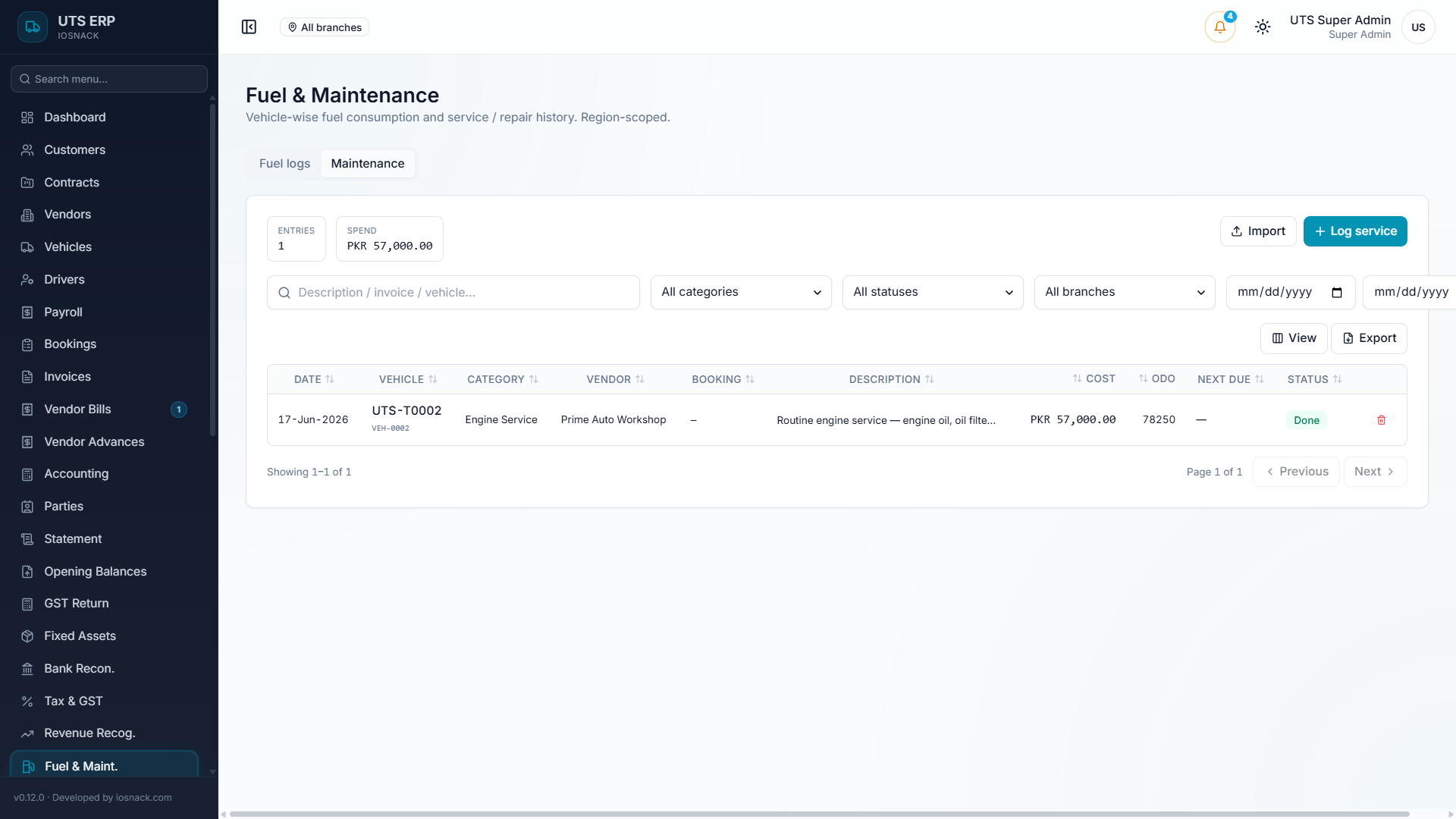The image size is (1456, 819).
Task: Click the UTS ERP truck logo
Action: coord(33,27)
